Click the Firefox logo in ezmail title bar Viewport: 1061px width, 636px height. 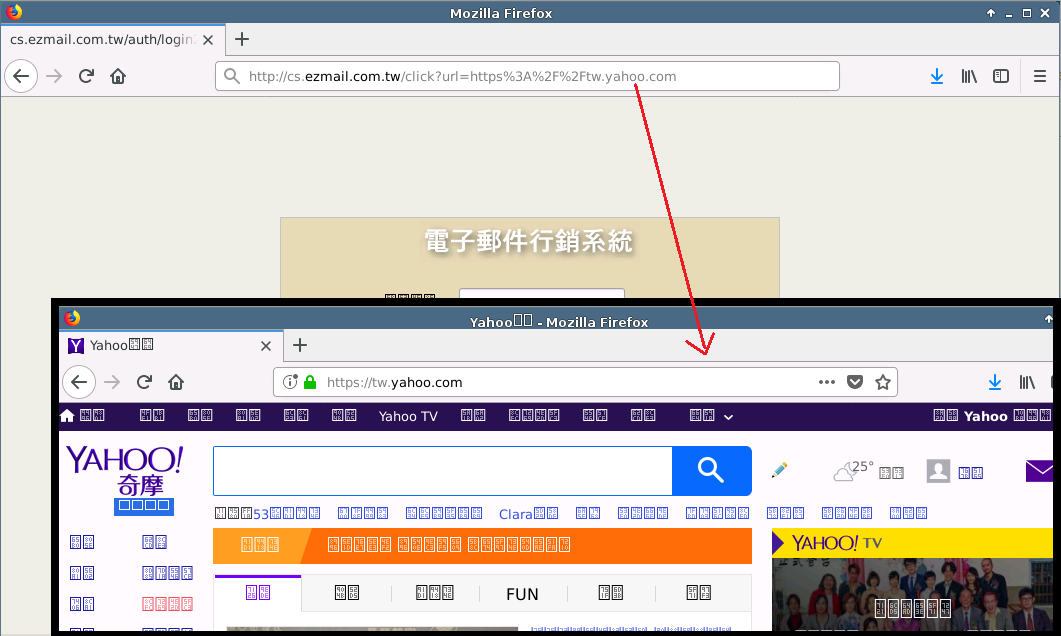(x=14, y=12)
